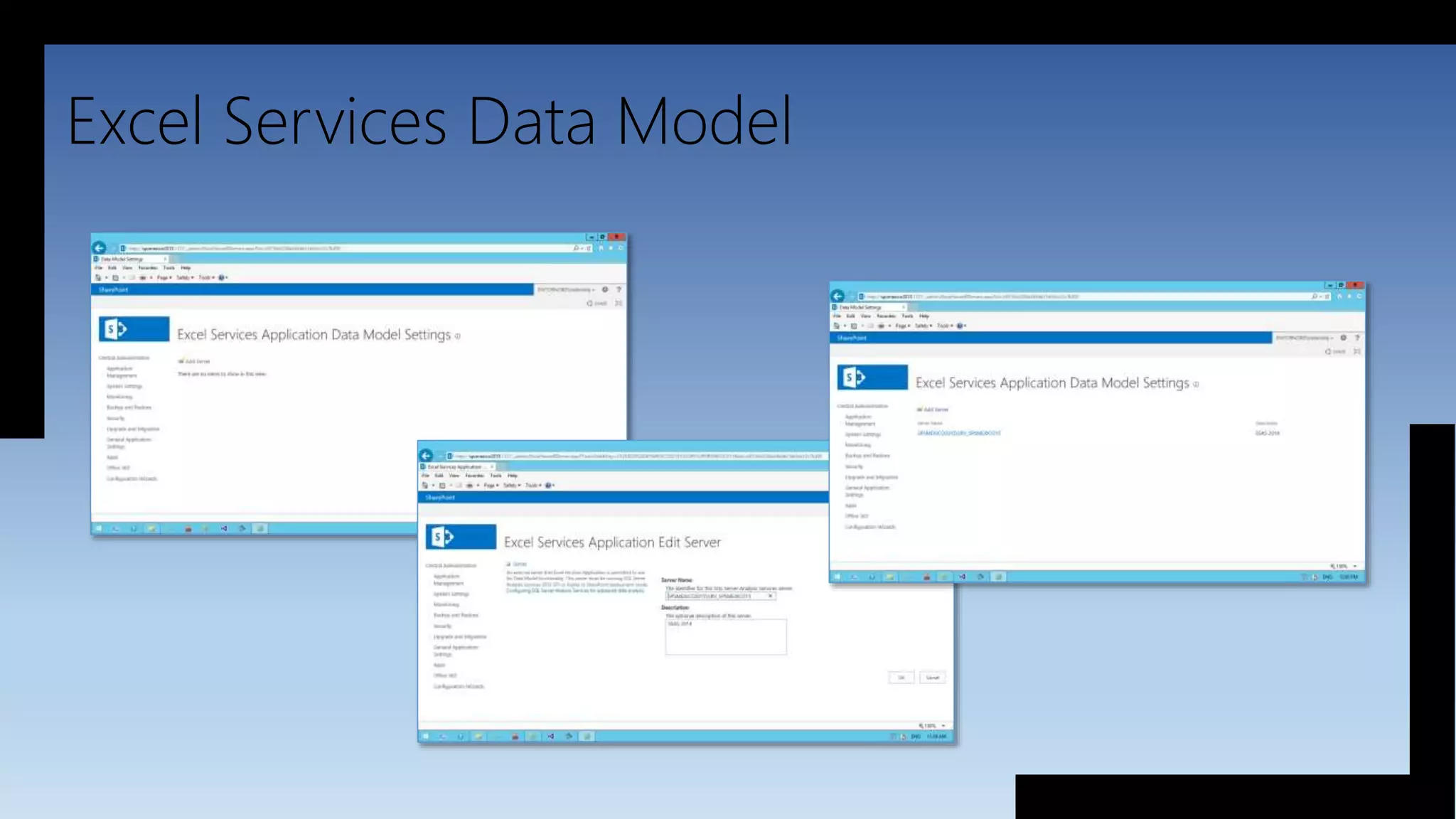Click Visual Studio icon on empty-list window's taskbar
Image resolution: width=1456 pixels, height=819 pixels.
(224, 528)
